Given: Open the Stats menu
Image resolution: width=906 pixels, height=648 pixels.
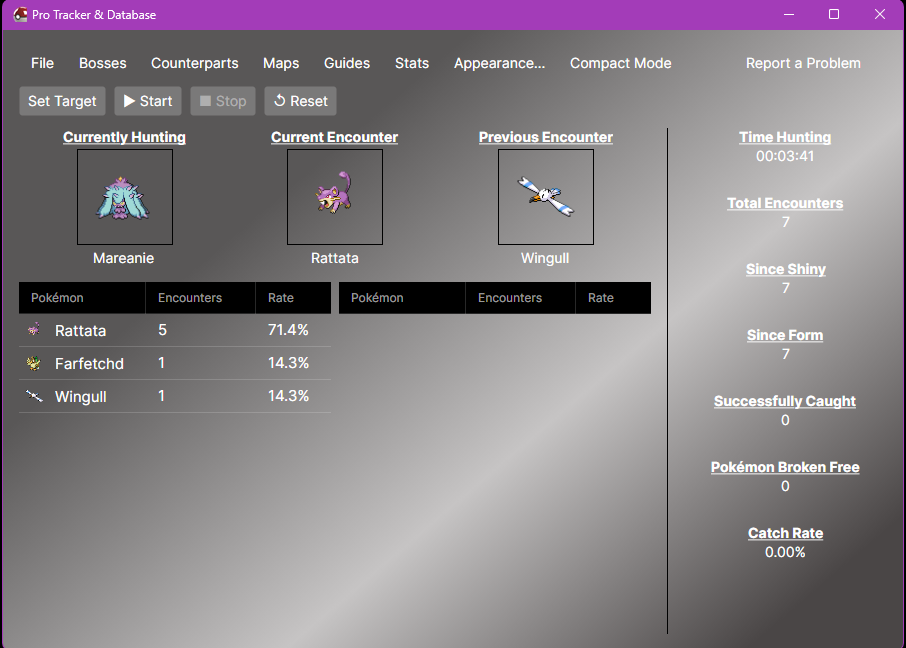Looking at the screenshot, I should (412, 63).
